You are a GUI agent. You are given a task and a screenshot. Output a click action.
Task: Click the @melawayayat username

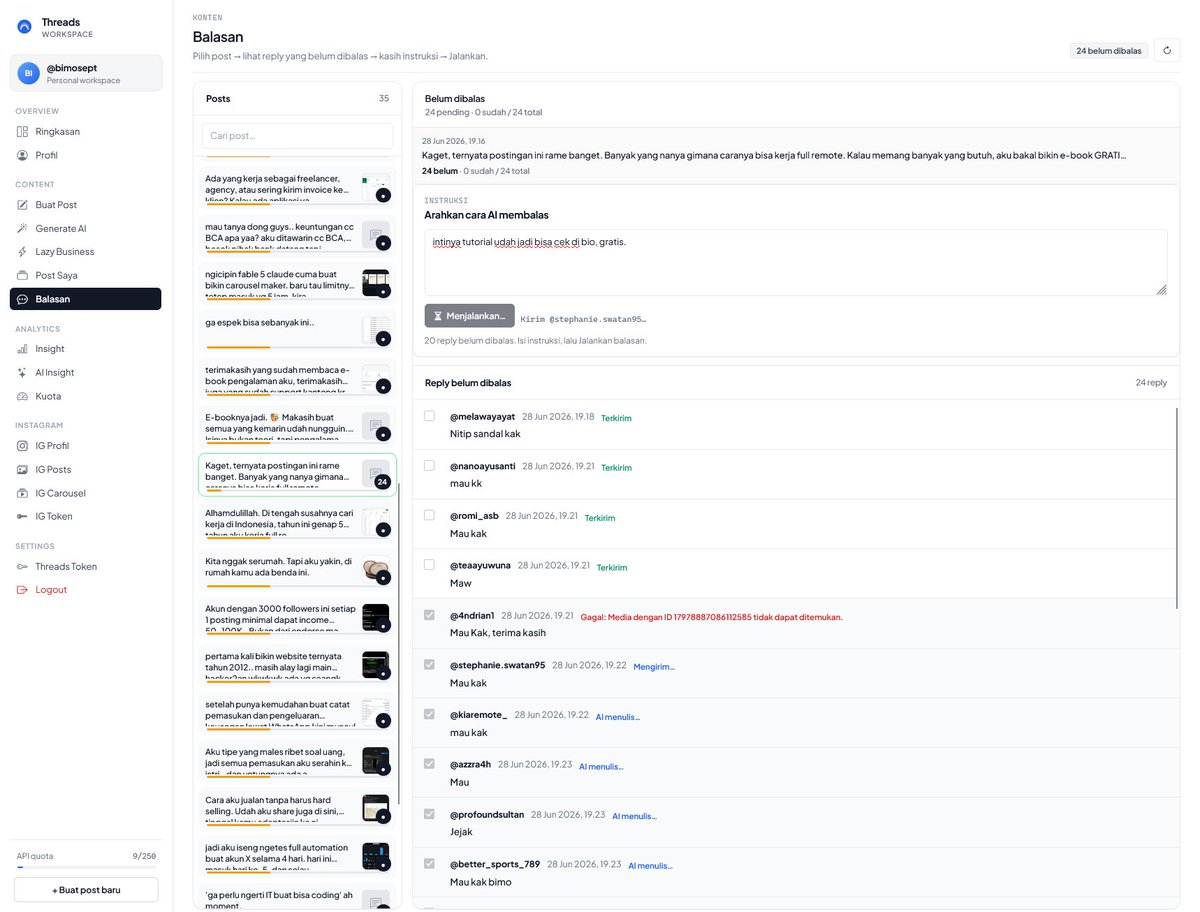point(482,416)
